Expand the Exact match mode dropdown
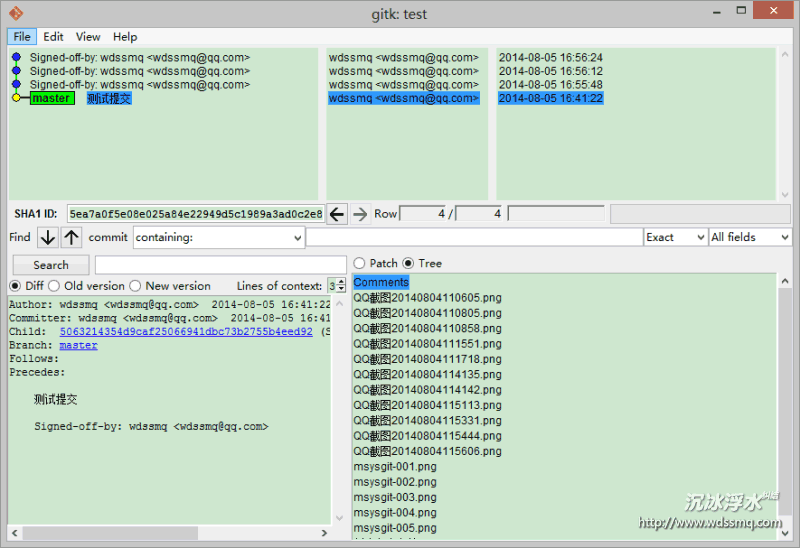Screen dimensions: 800x548 [675, 237]
